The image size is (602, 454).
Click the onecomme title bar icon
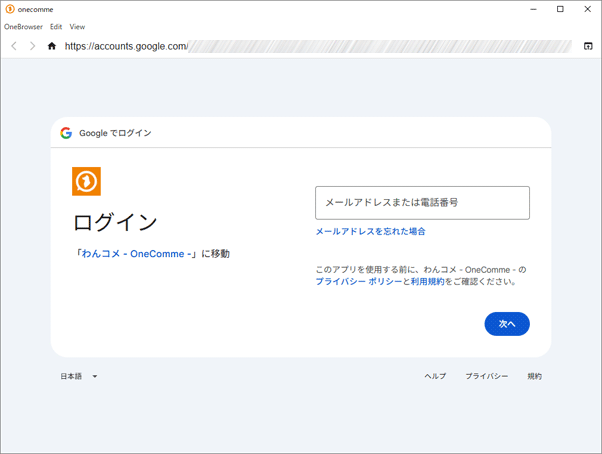pyautogui.click(x=10, y=9)
